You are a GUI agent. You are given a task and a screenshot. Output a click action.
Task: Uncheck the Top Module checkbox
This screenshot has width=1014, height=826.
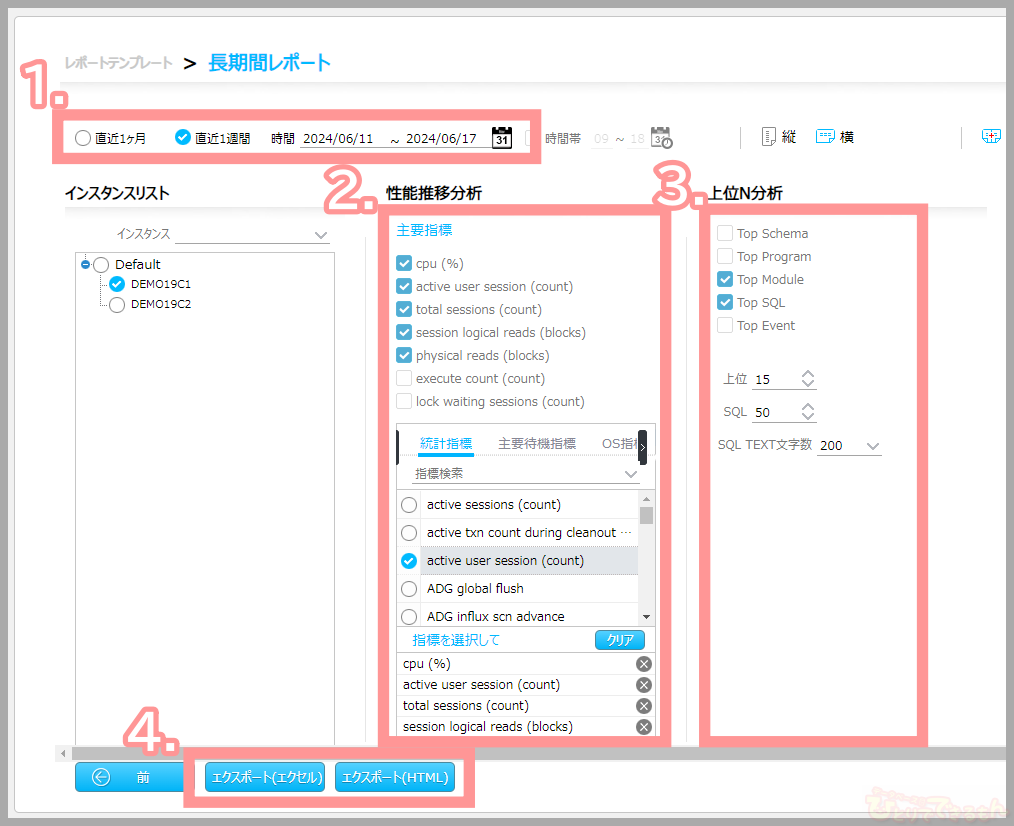point(726,280)
